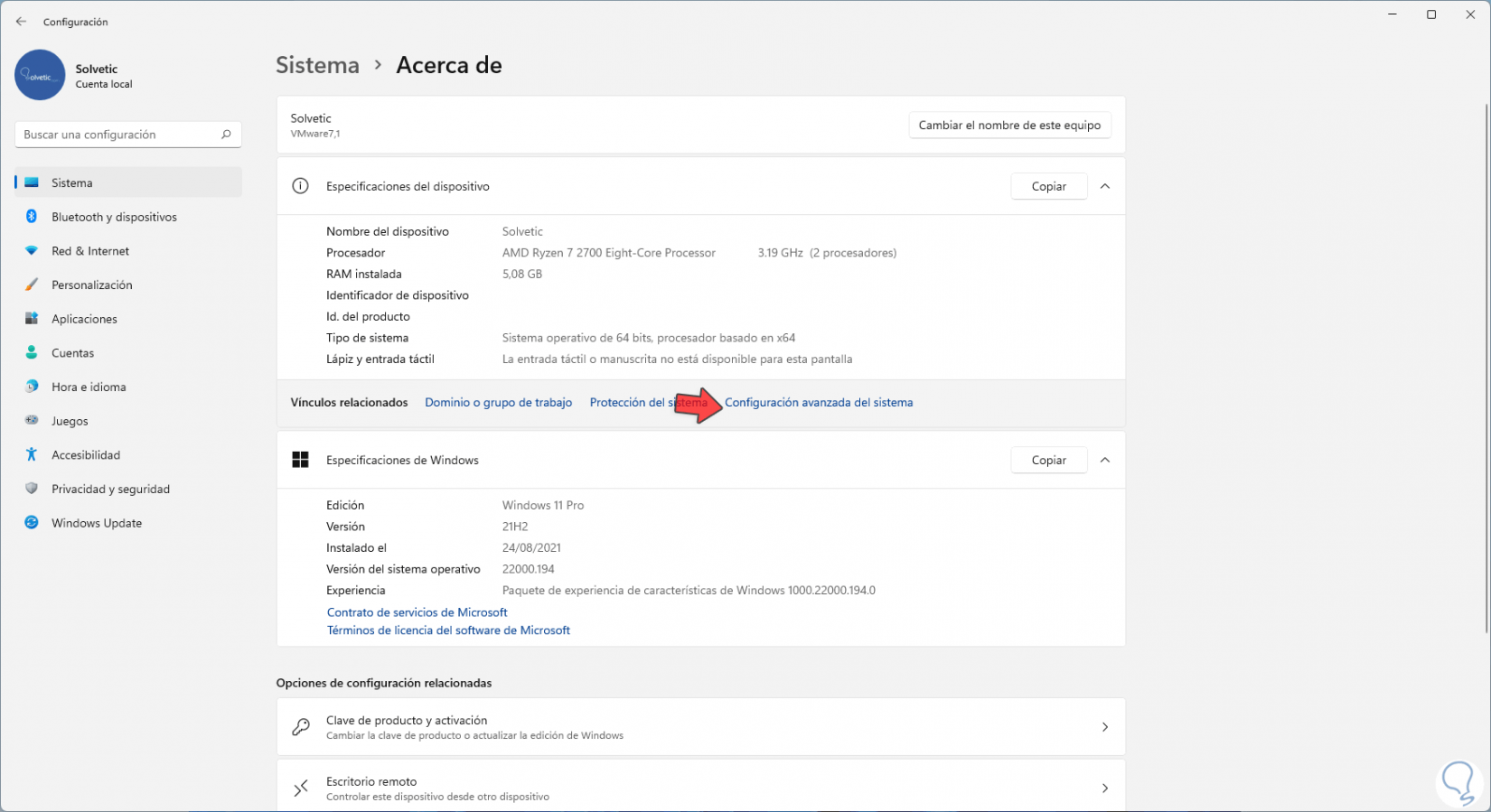Click the 3.19 GHz processor speed
Viewport: 1491px width, 812px height.
pyautogui.click(x=780, y=253)
